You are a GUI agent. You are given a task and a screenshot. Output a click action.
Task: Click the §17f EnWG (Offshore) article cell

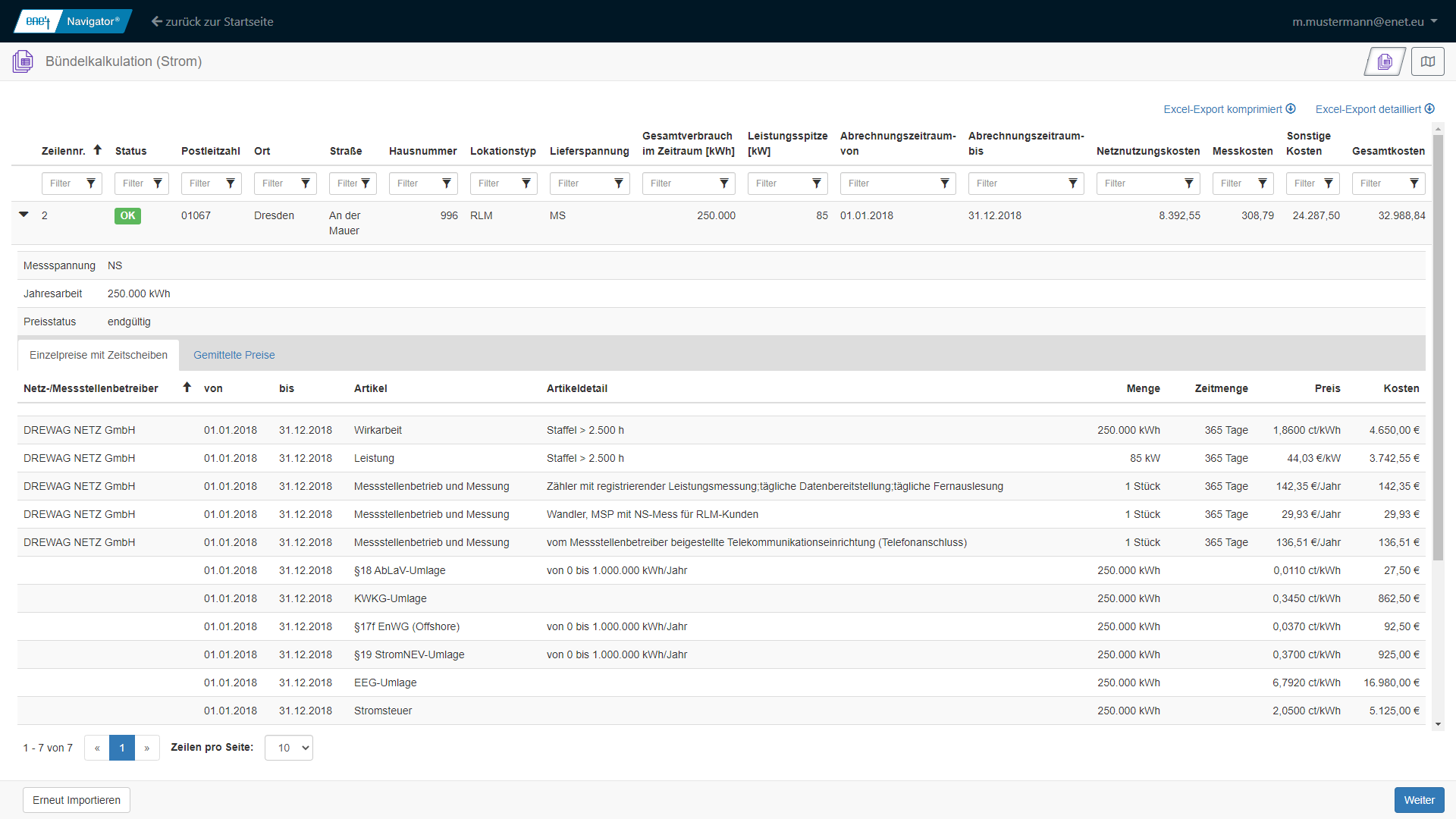[x=406, y=626]
